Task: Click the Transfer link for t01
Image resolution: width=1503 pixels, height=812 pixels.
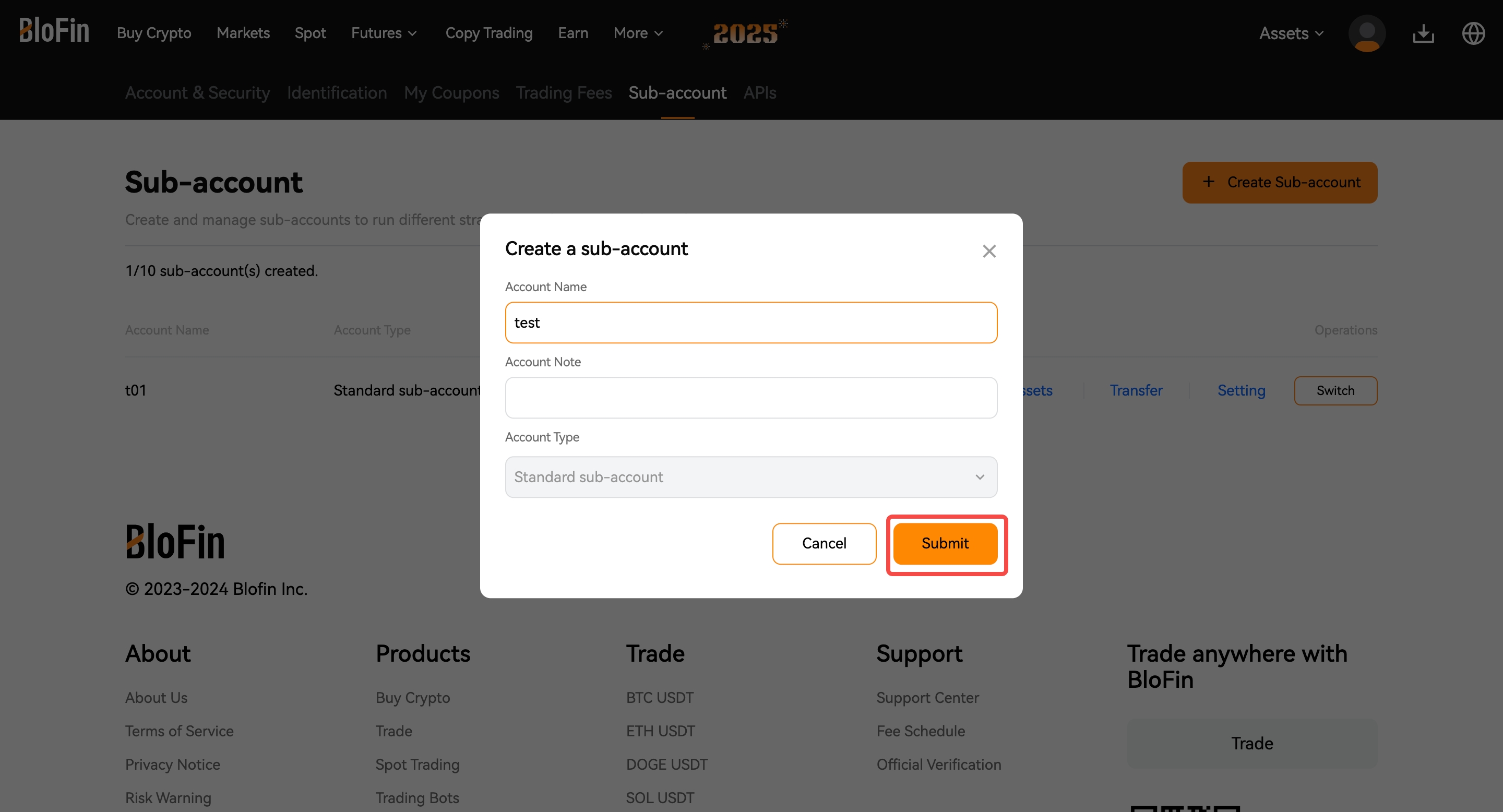Action: click(1136, 390)
